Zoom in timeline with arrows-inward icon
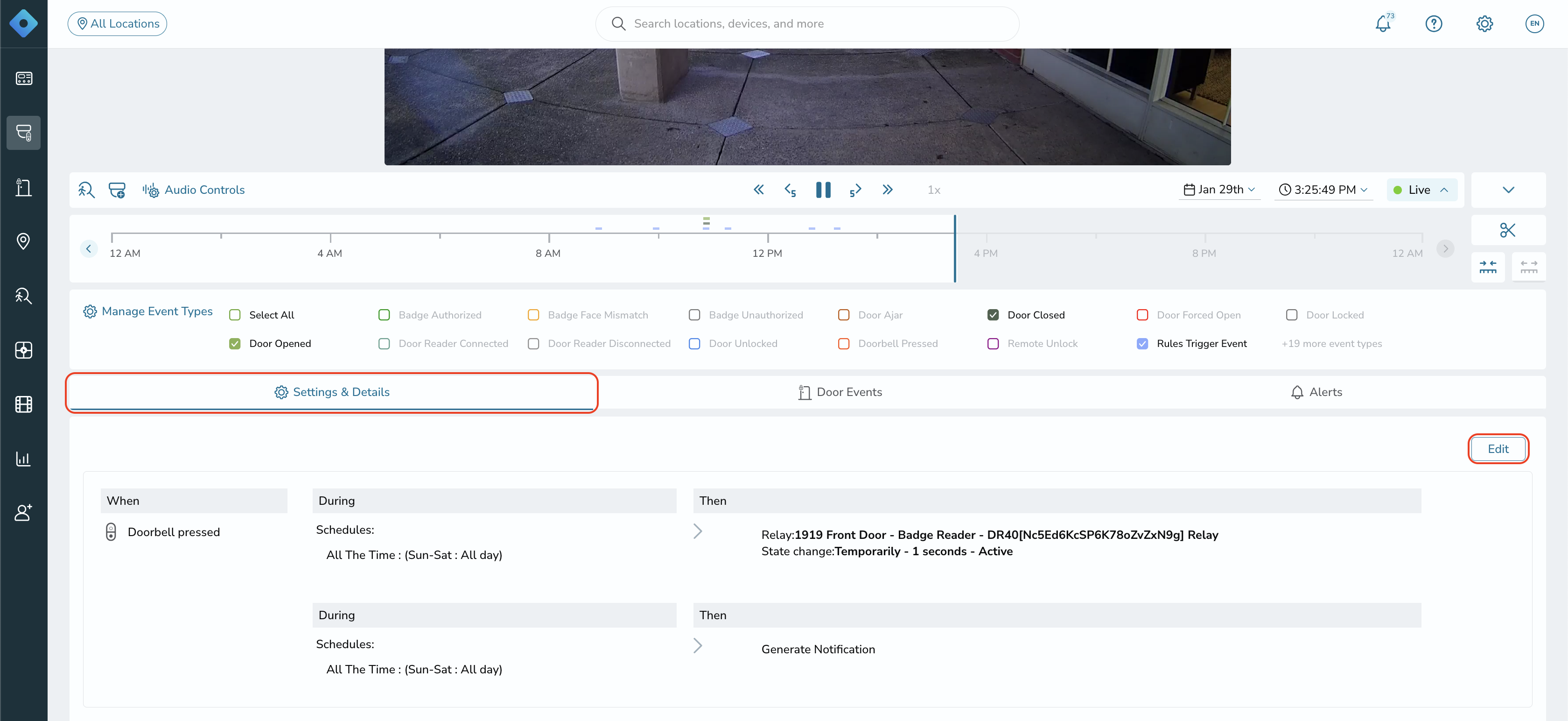Screen dimensions: 1568x721 1488,267
